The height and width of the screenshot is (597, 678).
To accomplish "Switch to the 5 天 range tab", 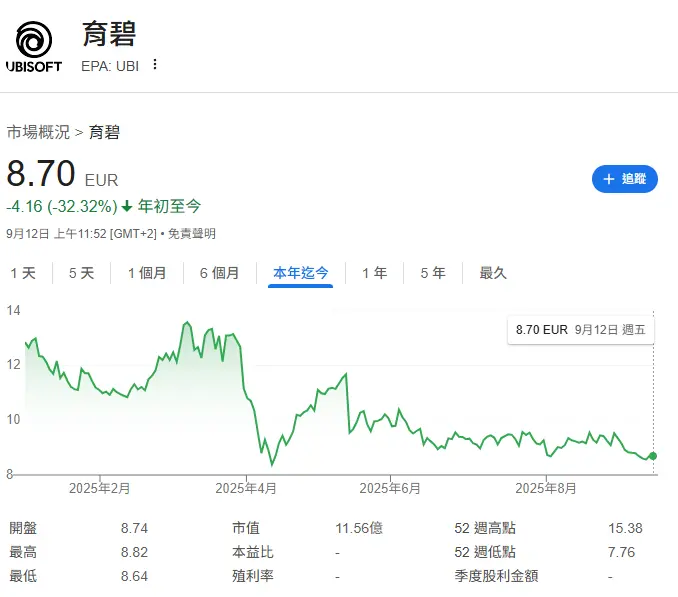I will pos(81,273).
